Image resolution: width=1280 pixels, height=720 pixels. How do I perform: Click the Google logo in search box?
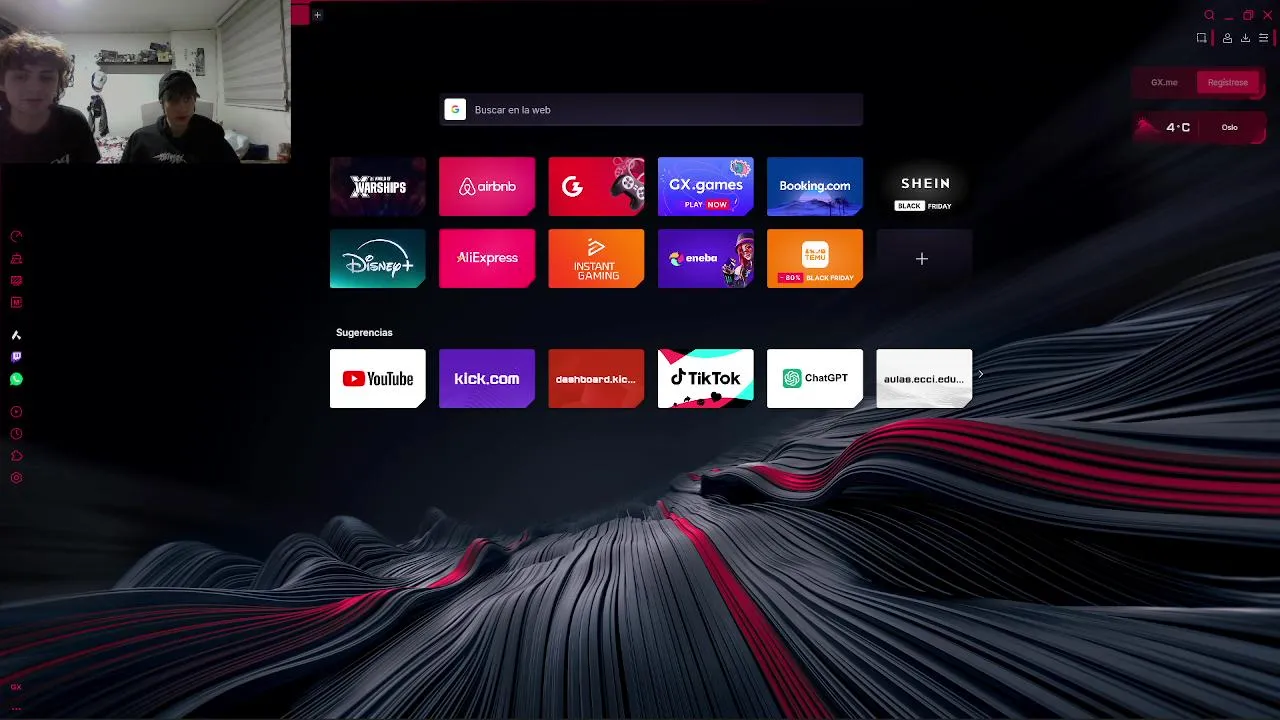tap(455, 110)
